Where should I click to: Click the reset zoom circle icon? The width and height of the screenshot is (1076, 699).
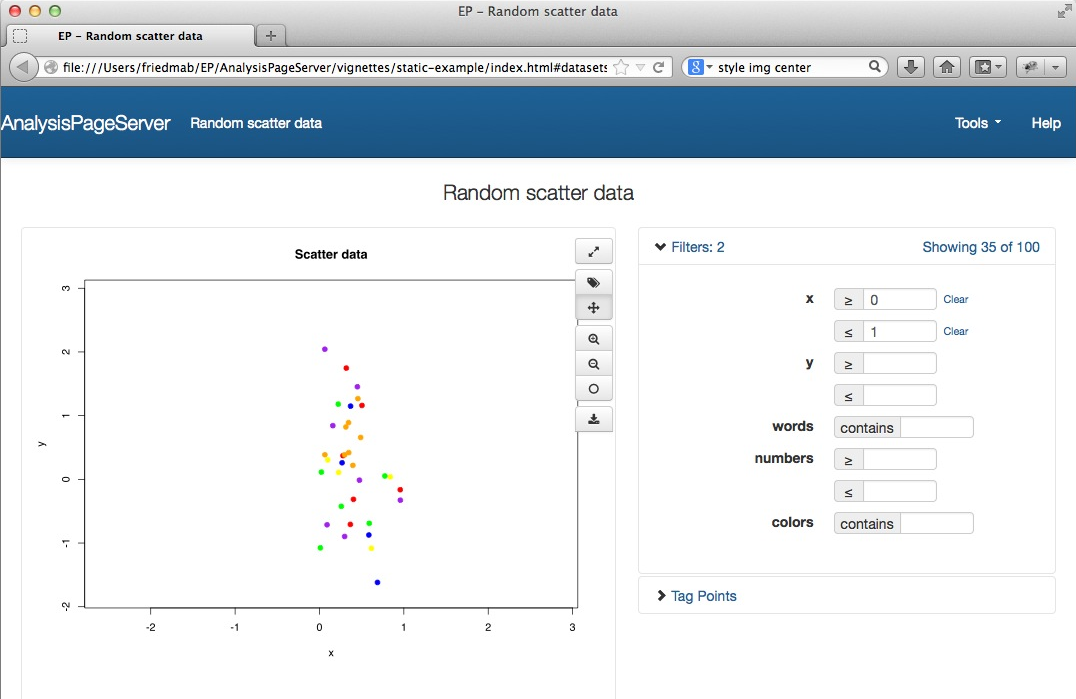click(594, 389)
